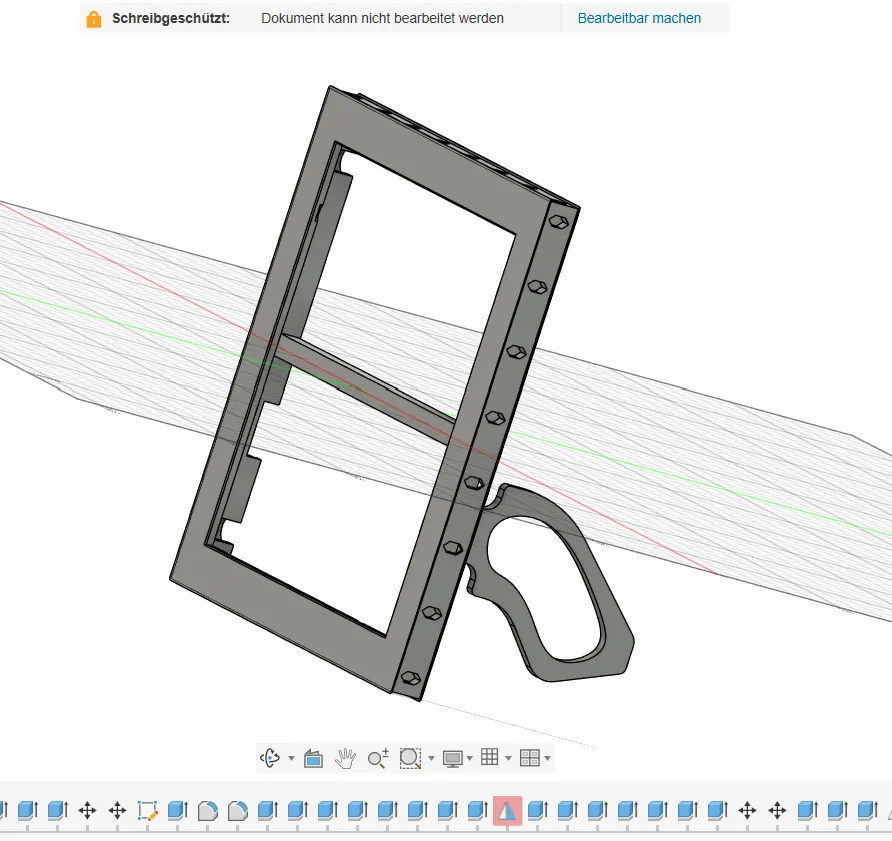Viewport: 892px width, 841px height.
Task: Click the Look At camera icon
Action: (313, 758)
